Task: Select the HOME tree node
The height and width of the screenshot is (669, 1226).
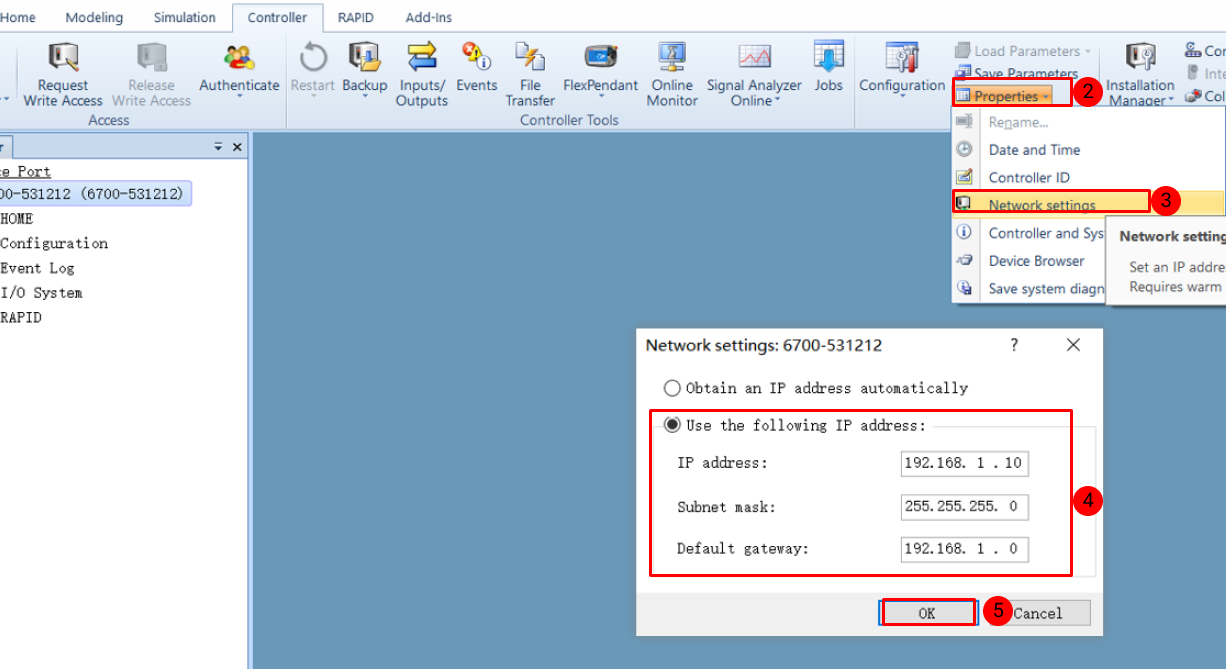Action: [17, 218]
